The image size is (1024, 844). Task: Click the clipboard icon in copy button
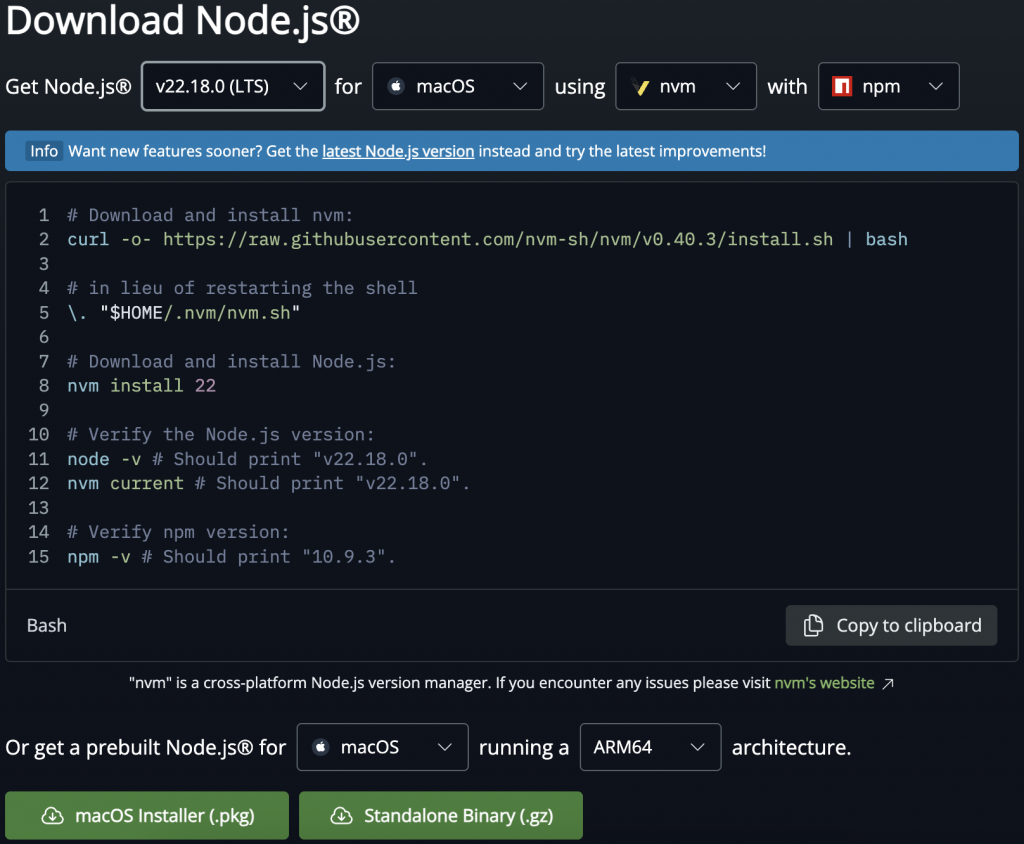(813, 625)
